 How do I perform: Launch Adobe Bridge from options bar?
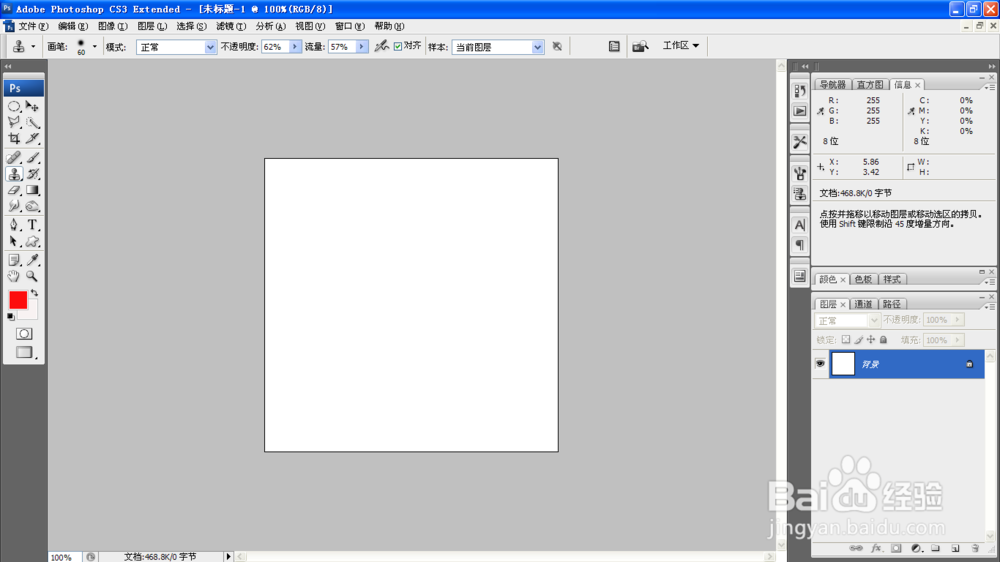[640, 47]
